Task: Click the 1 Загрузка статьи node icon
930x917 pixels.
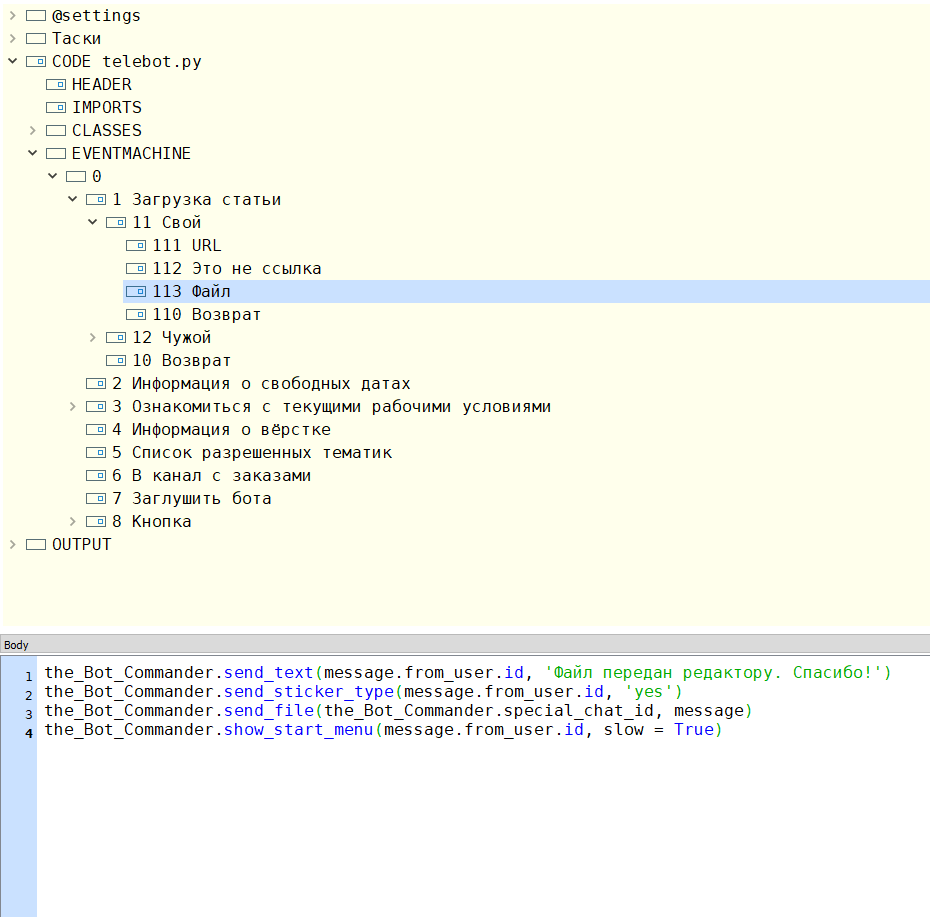Action: (x=96, y=199)
